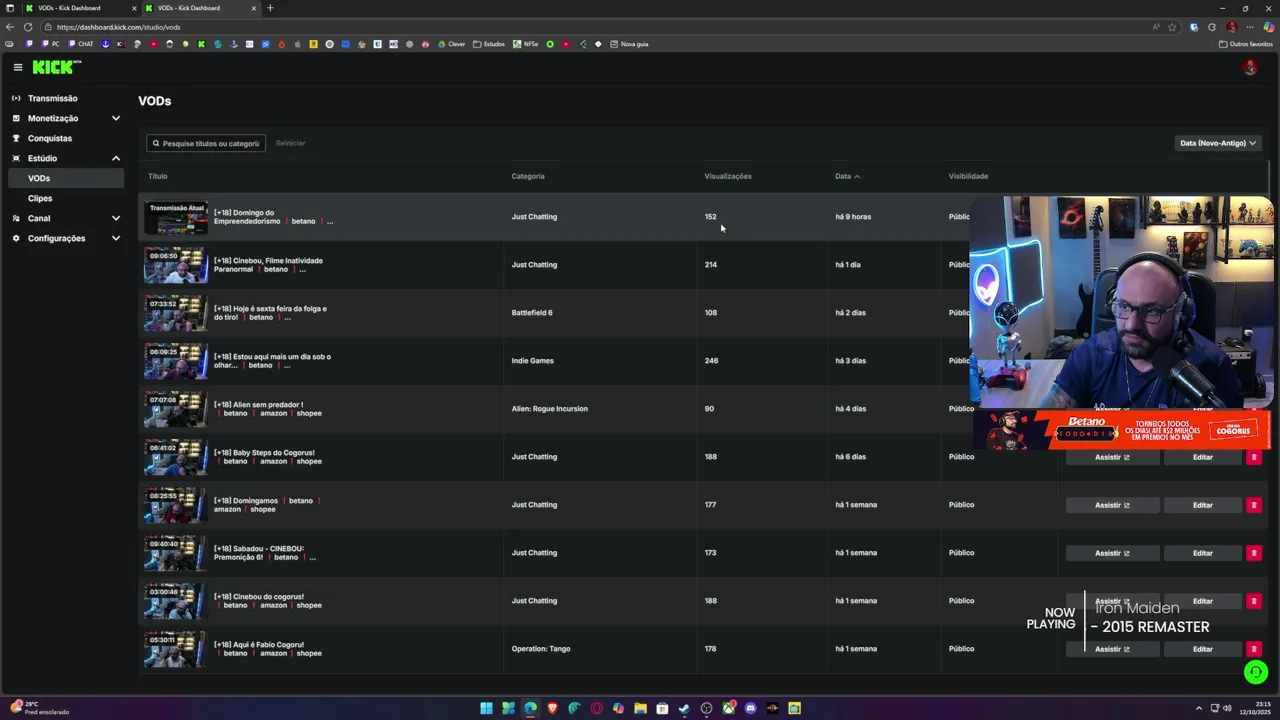Delete the Aqui é Fabio Cogoru VOD

point(1254,649)
